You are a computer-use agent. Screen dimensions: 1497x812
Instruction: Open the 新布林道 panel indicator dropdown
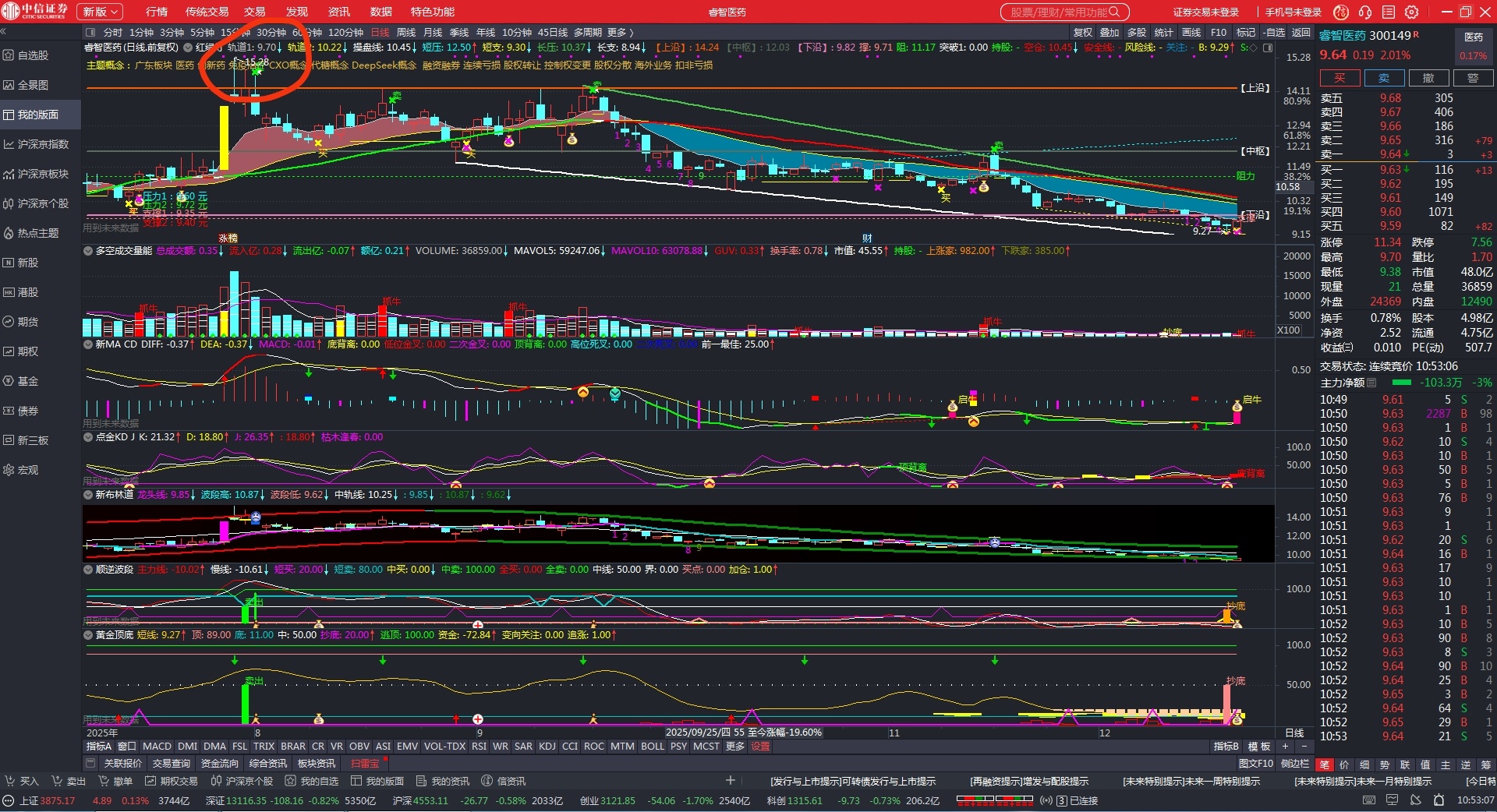(x=89, y=495)
